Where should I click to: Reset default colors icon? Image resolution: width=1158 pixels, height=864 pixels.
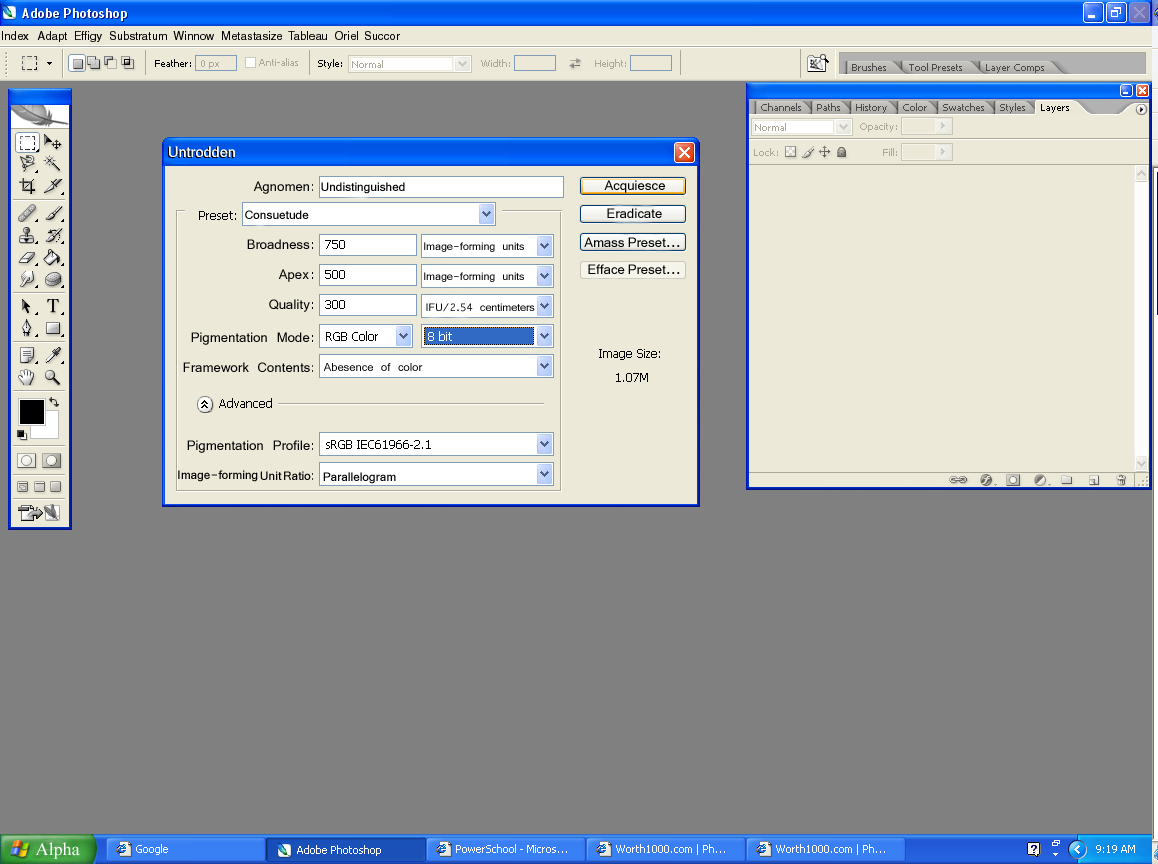pos(21,434)
